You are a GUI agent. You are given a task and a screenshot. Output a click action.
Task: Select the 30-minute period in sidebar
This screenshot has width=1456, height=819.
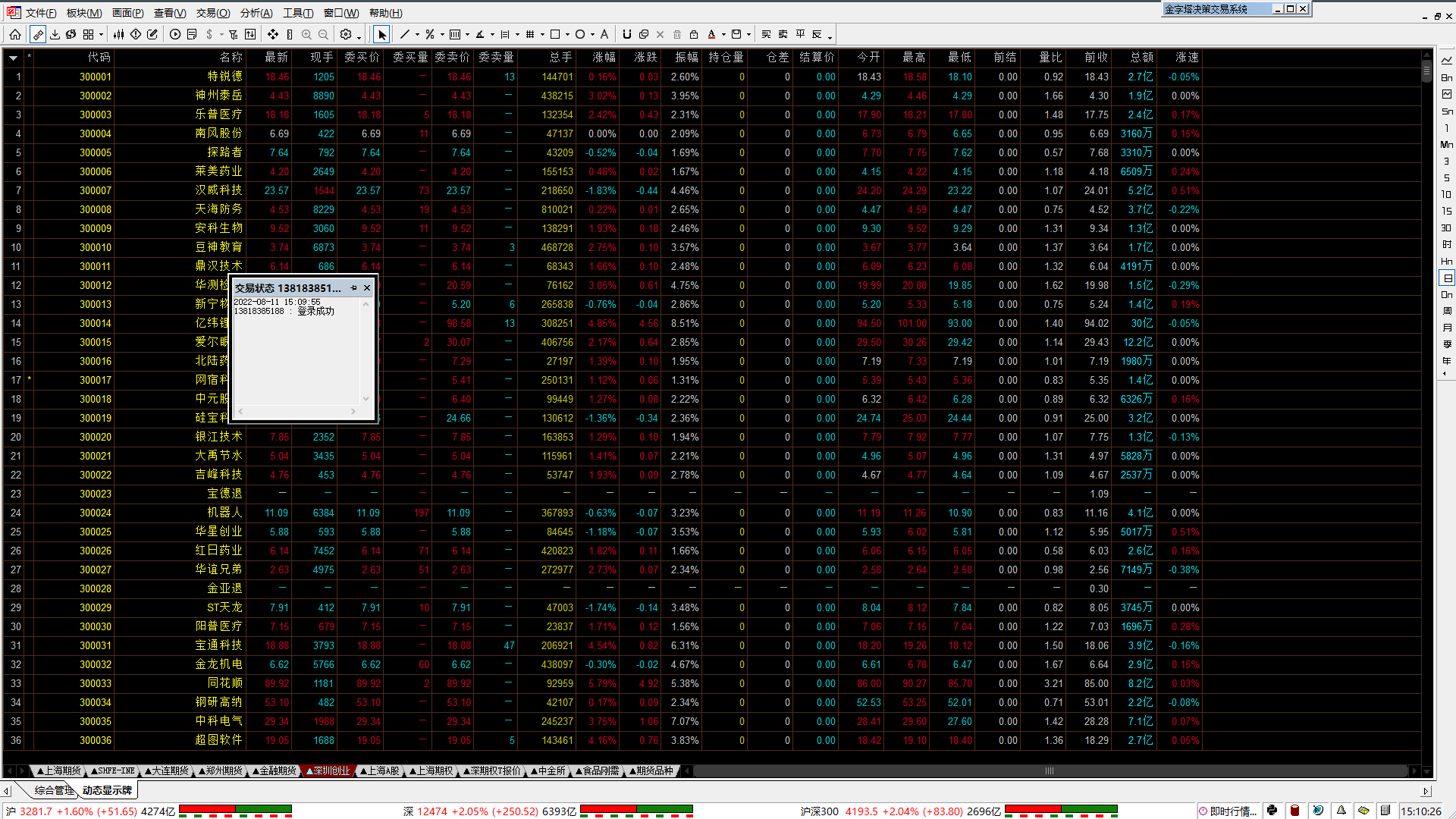click(x=1447, y=227)
